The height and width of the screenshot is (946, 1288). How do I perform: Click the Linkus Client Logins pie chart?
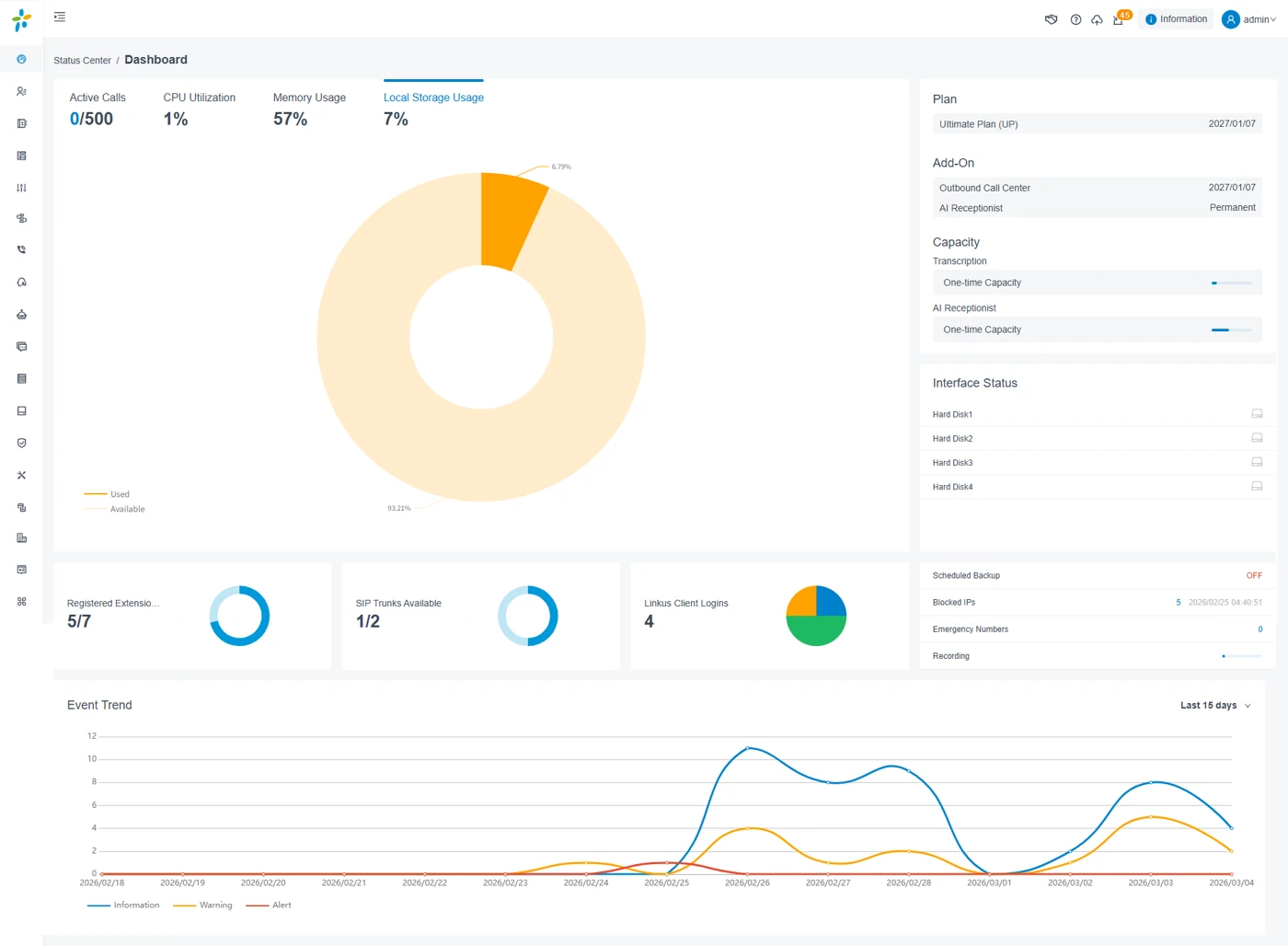pyautogui.click(x=816, y=616)
